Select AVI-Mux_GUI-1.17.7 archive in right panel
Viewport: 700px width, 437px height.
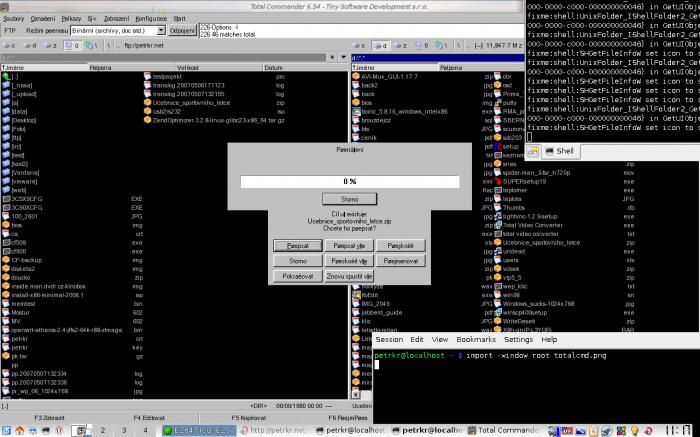point(389,76)
